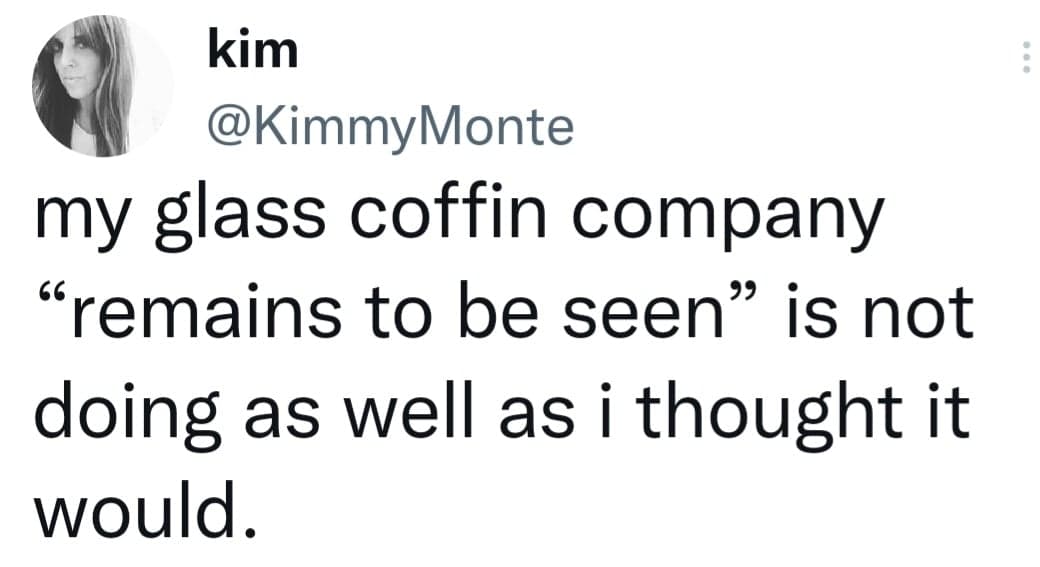Open the three-dot more options menu
This screenshot has width=1040, height=567.
point(1023,60)
